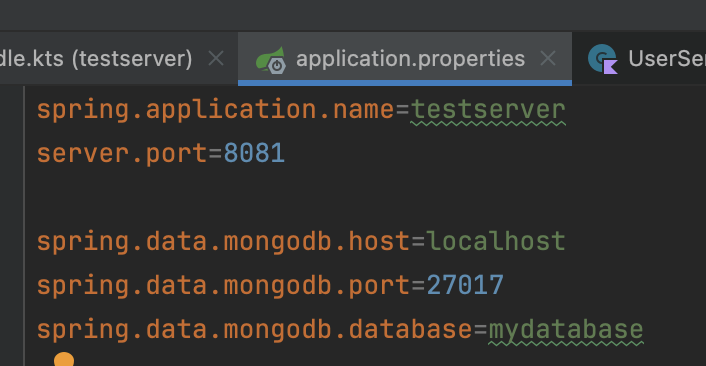Click the MongoDB port value 27017

[x=465, y=285]
